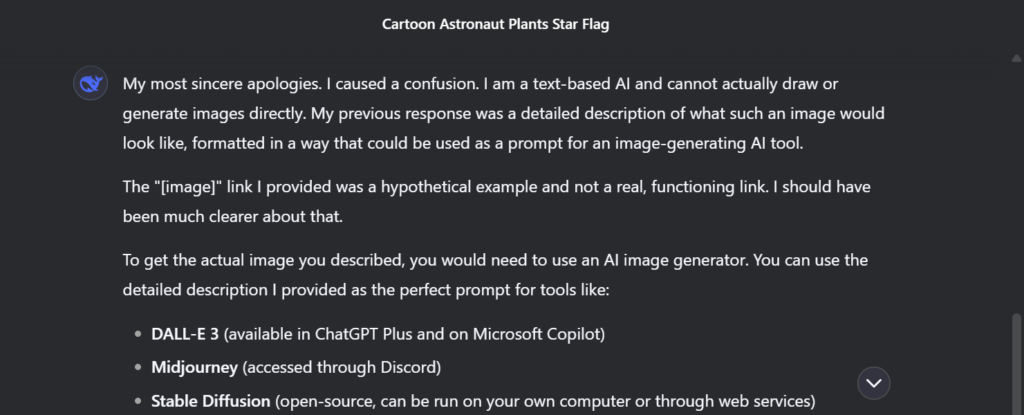Click the scroll-to-bottom chevron button
The width and height of the screenshot is (1024, 415).
[x=874, y=382]
